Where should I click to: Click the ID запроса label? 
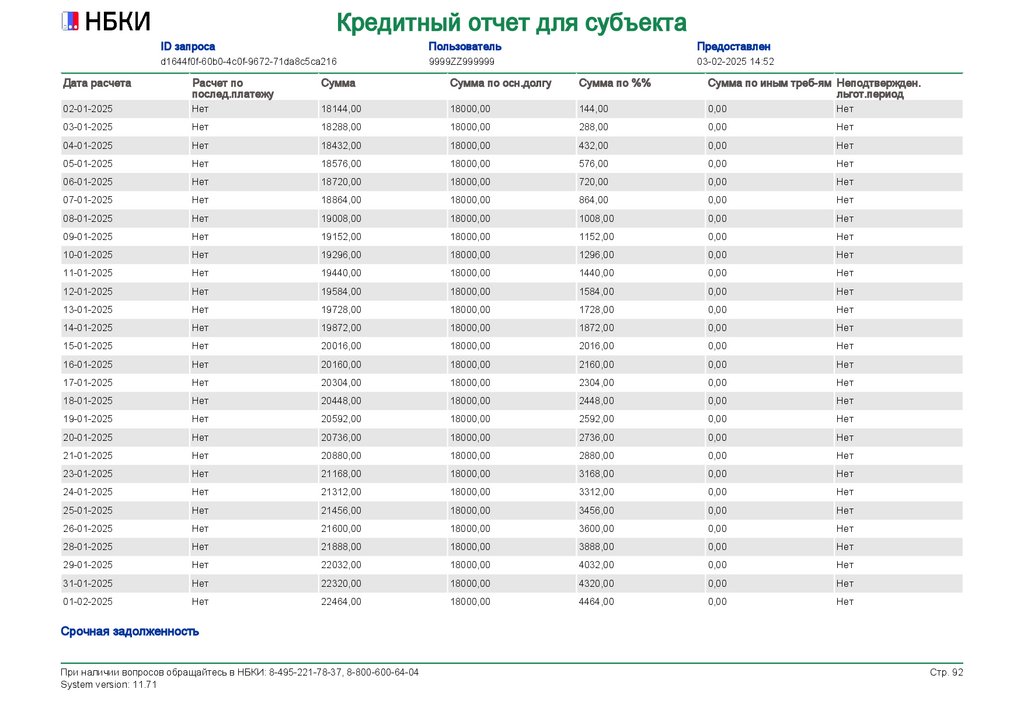tap(187, 46)
